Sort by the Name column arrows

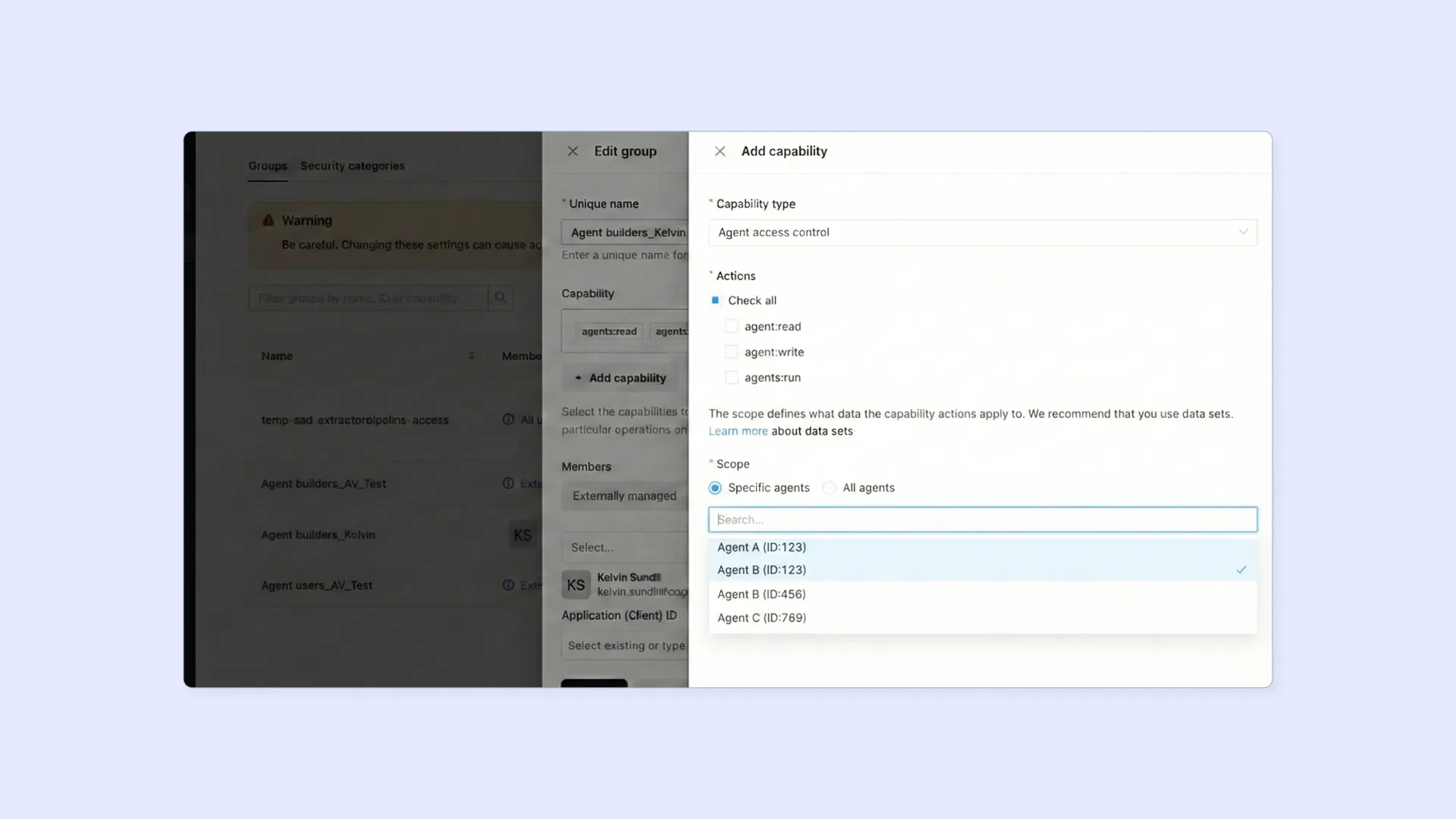(x=471, y=356)
